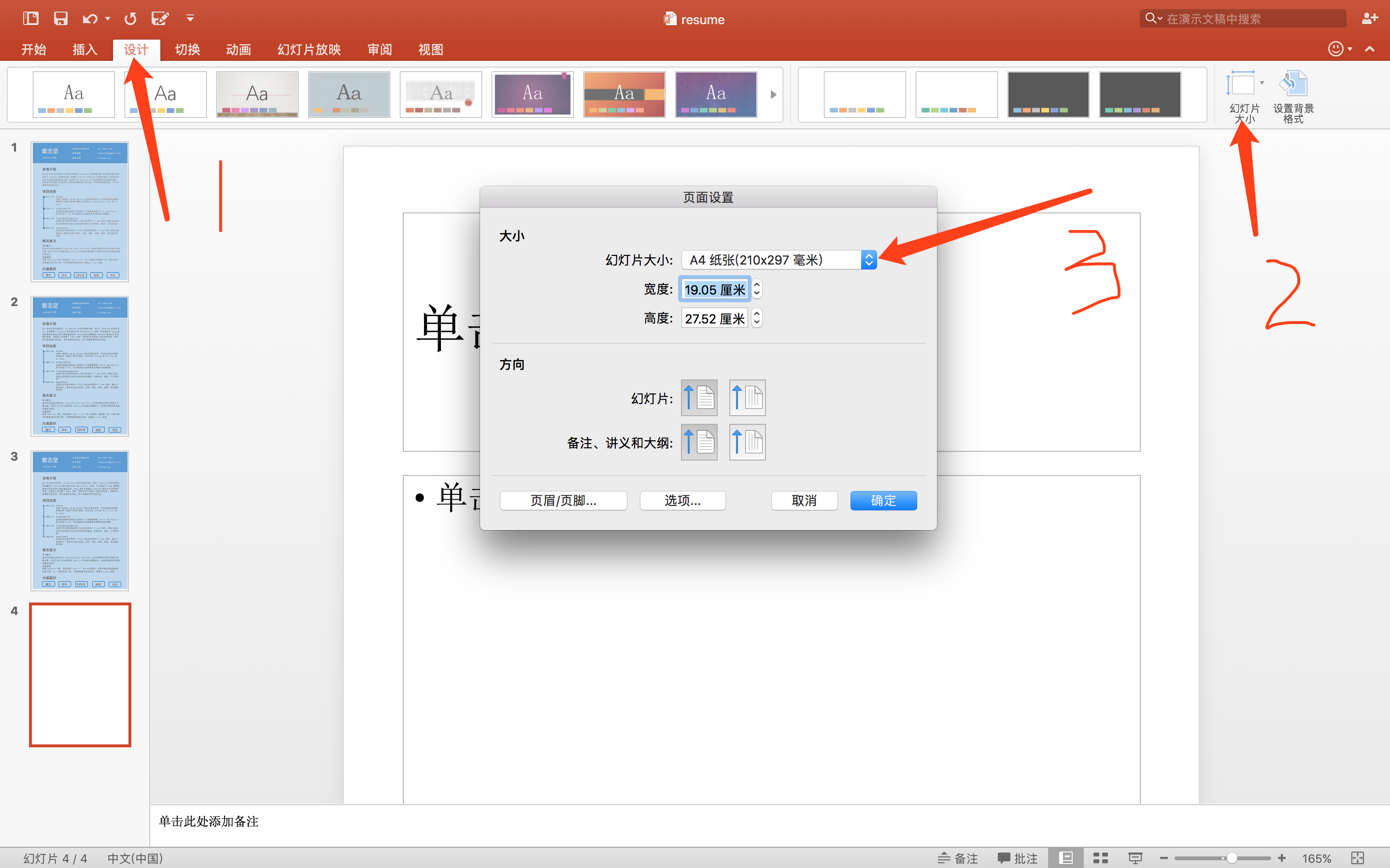Switch to slide sorter view icon
The height and width of the screenshot is (868, 1390).
(1100, 858)
